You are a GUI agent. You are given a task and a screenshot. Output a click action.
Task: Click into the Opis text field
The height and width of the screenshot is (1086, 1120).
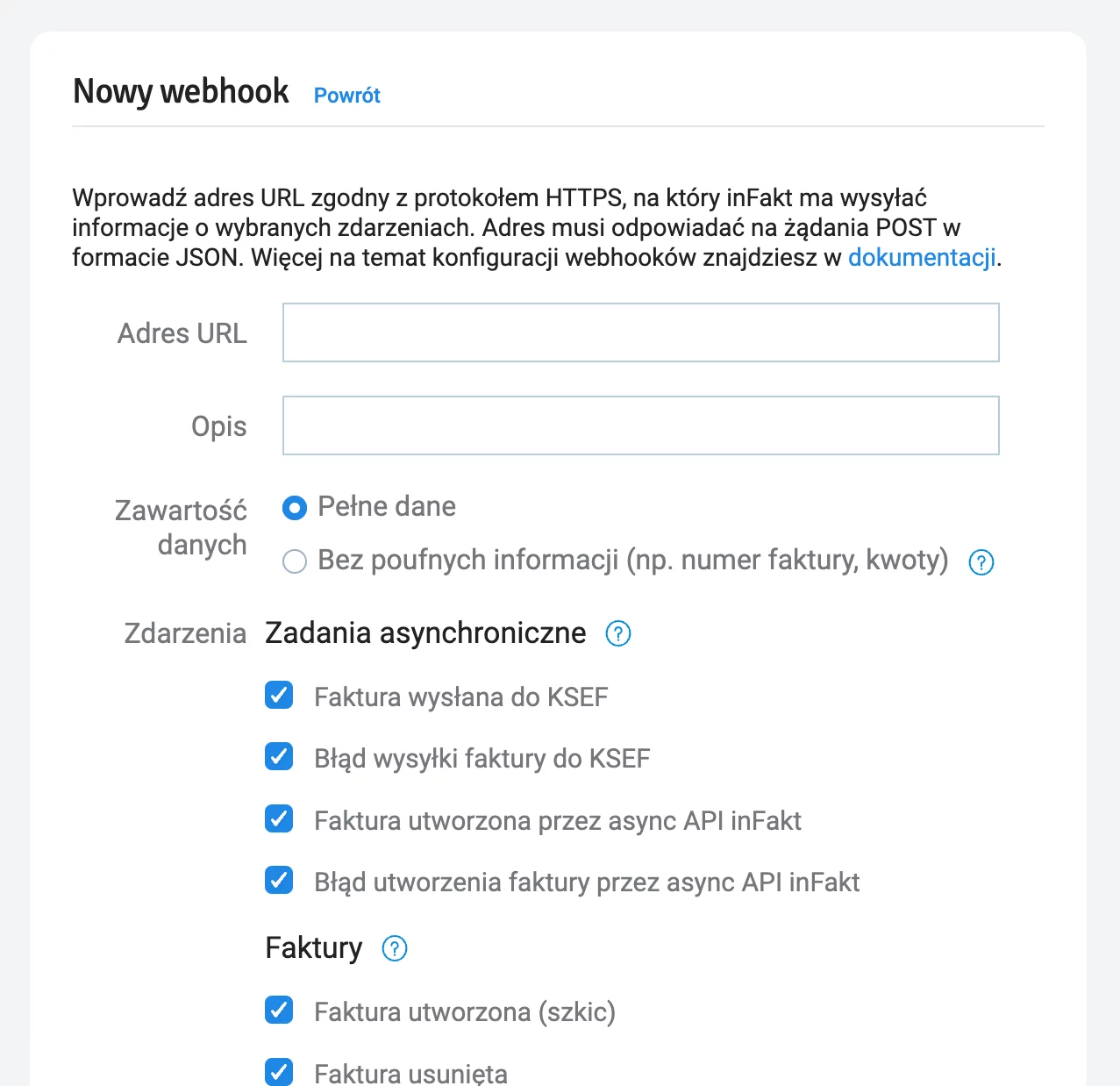pos(641,425)
